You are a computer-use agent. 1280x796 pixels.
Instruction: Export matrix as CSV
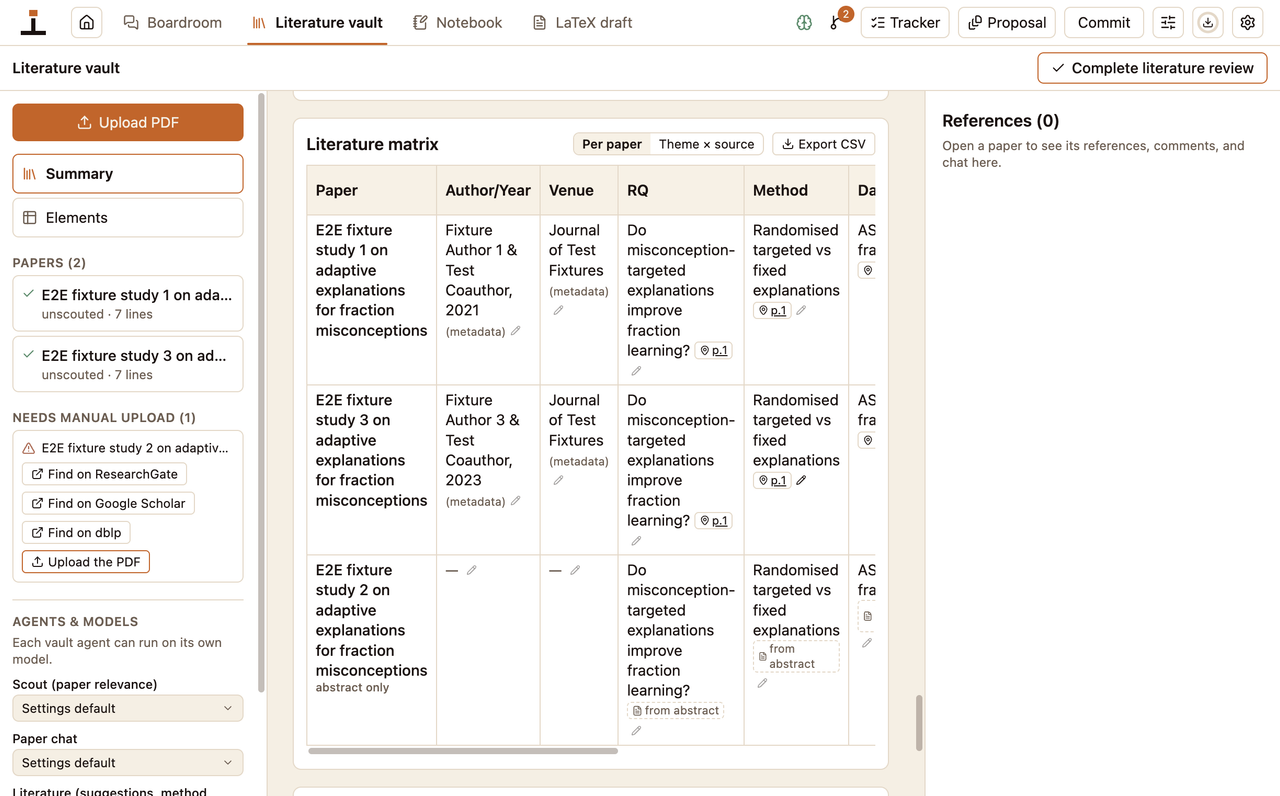click(x=824, y=144)
